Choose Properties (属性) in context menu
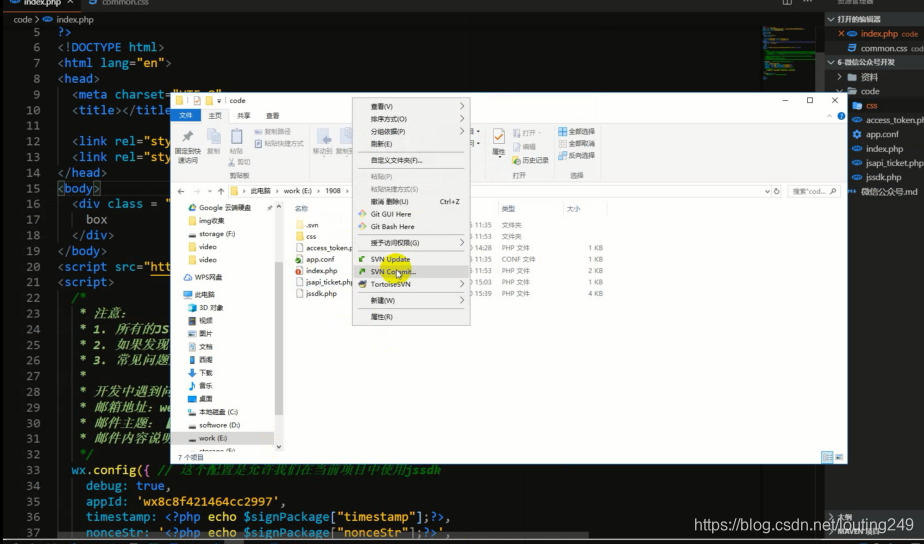Viewport: 924px width, 544px height. (x=411, y=317)
